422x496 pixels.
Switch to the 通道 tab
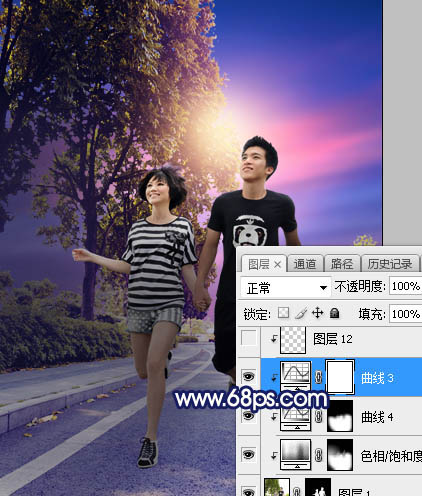[x=305, y=264]
